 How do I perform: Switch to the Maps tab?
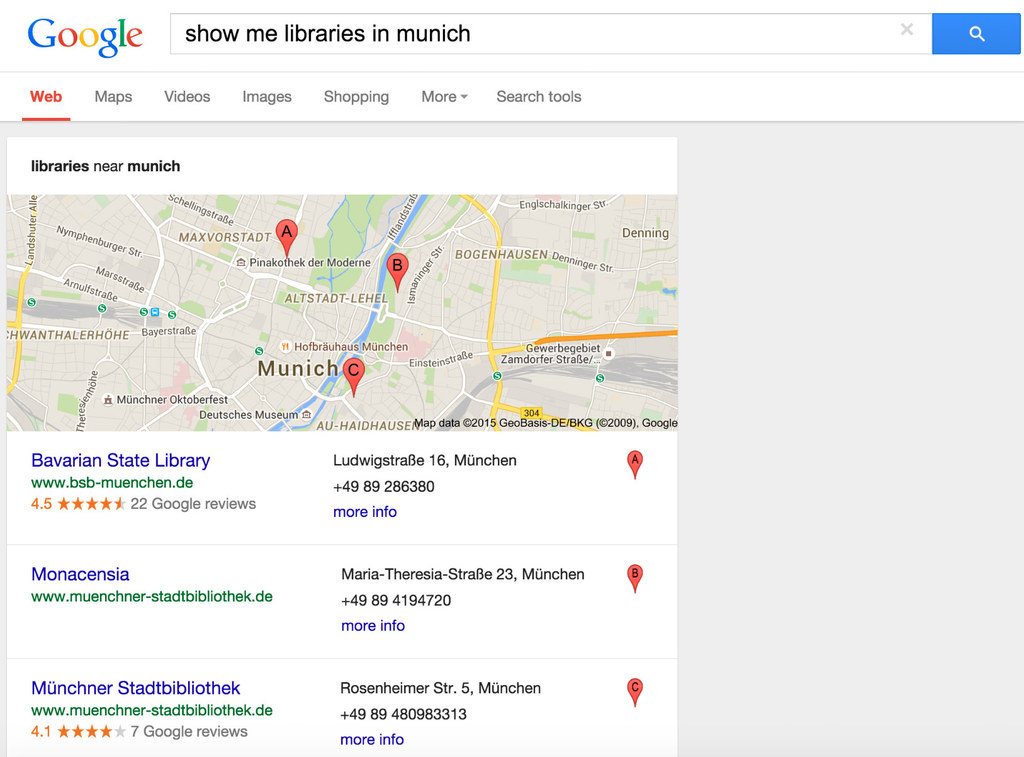point(113,97)
